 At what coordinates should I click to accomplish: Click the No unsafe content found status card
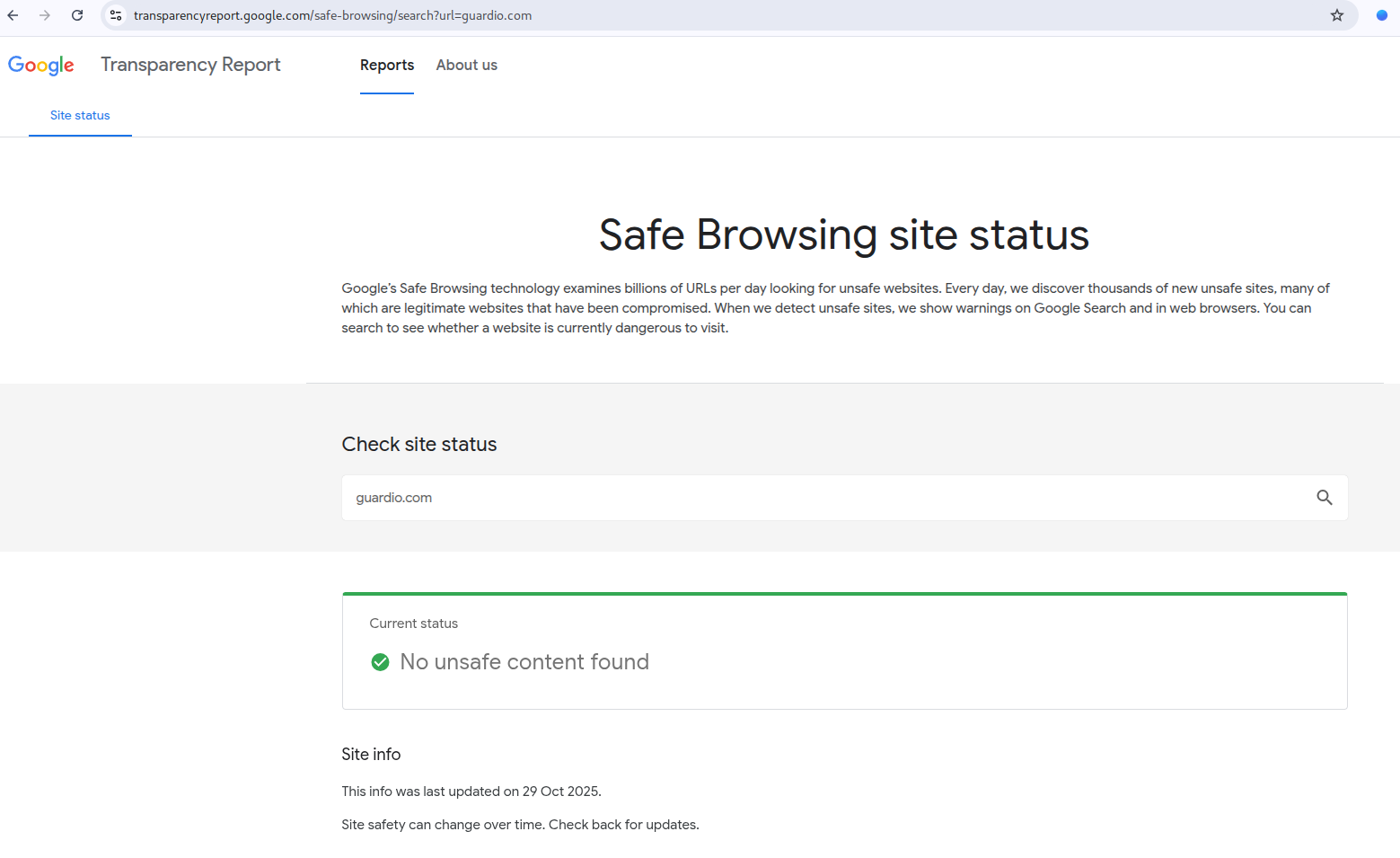click(843, 650)
